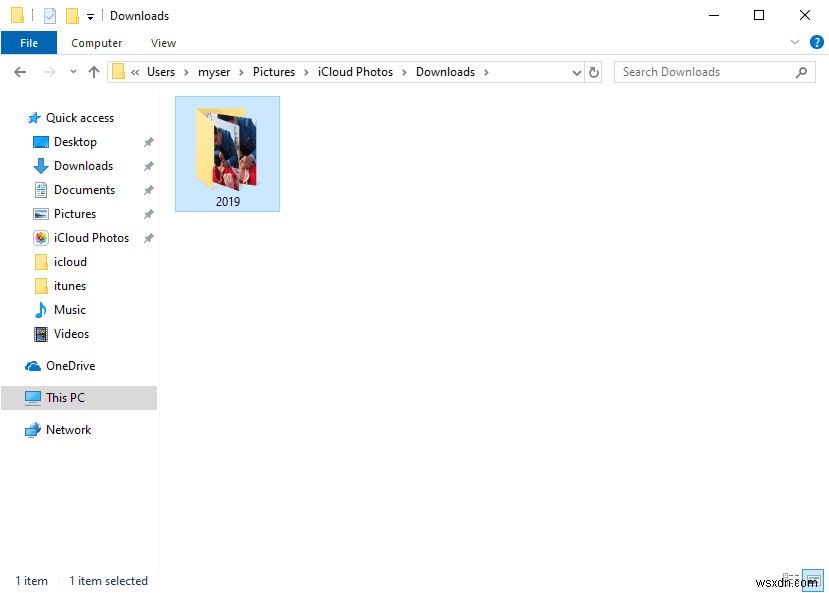
Task: Open the File ribbon tab
Action: [29, 43]
